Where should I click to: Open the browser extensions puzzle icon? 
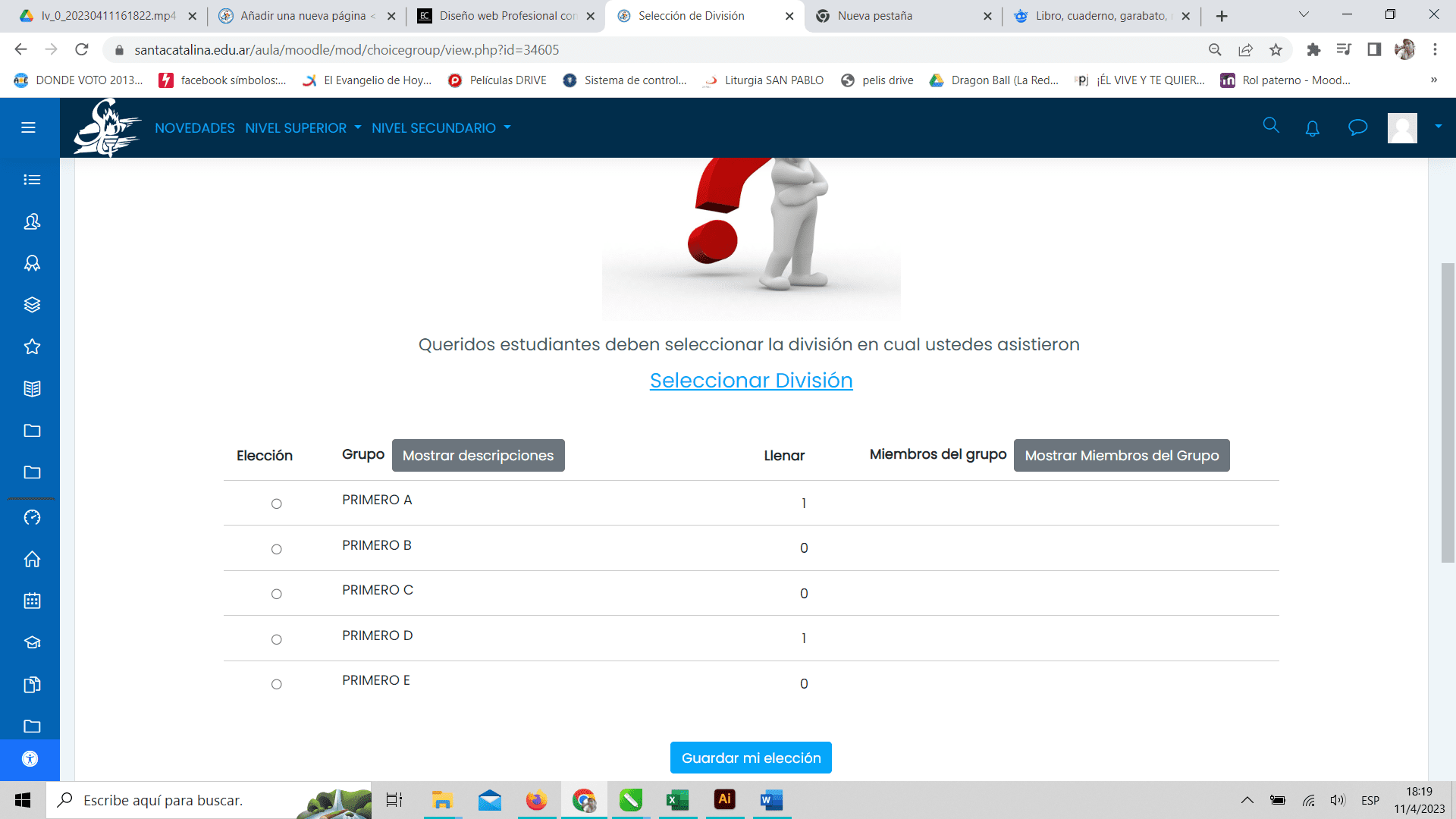point(1313,49)
